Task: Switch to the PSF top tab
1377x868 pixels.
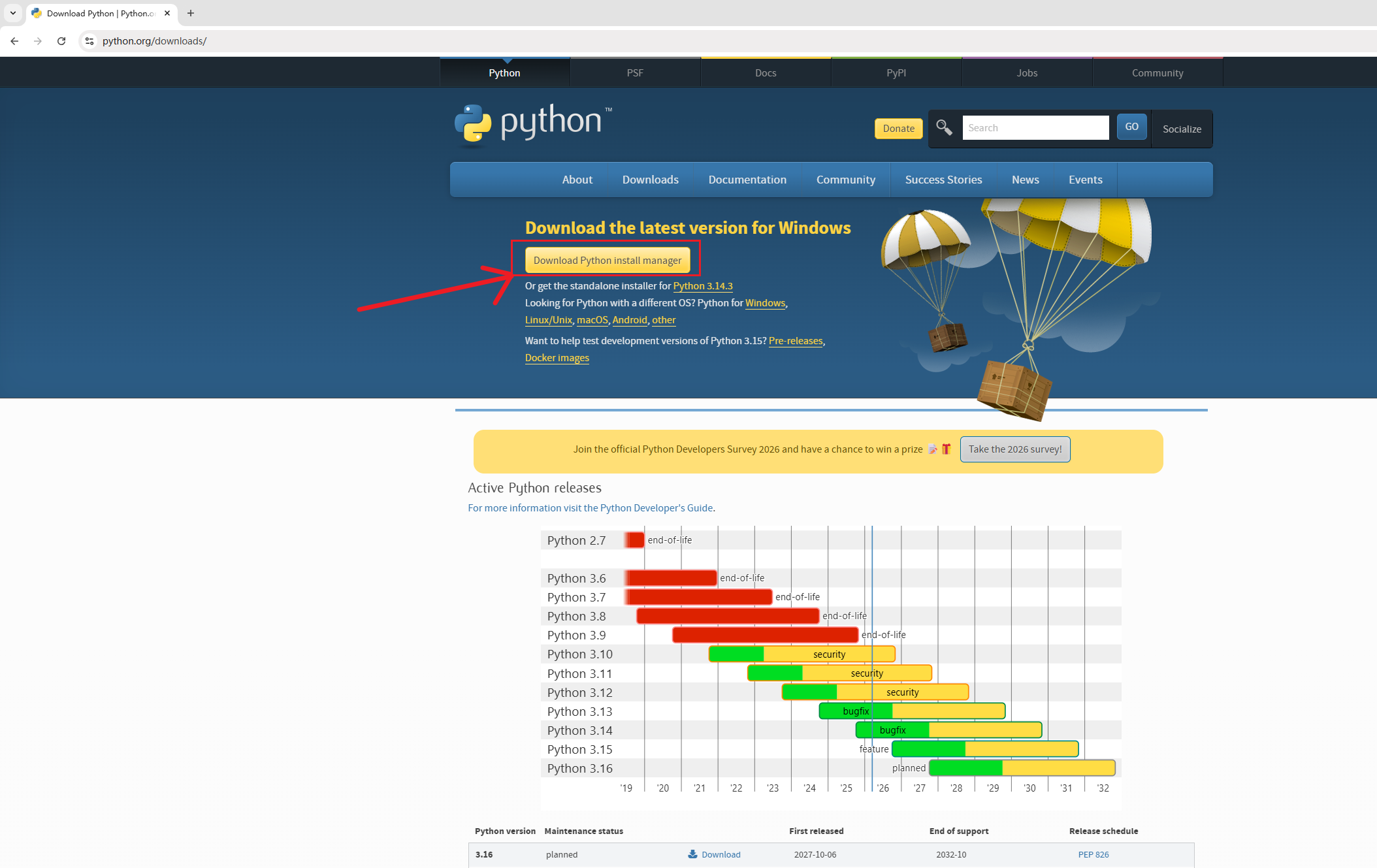Action: (x=635, y=73)
